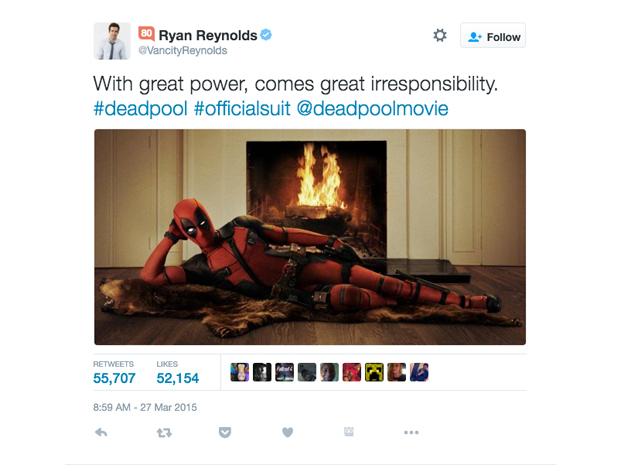Open the #deadpool hashtag
The image size is (620, 465).
click(x=140, y=108)
